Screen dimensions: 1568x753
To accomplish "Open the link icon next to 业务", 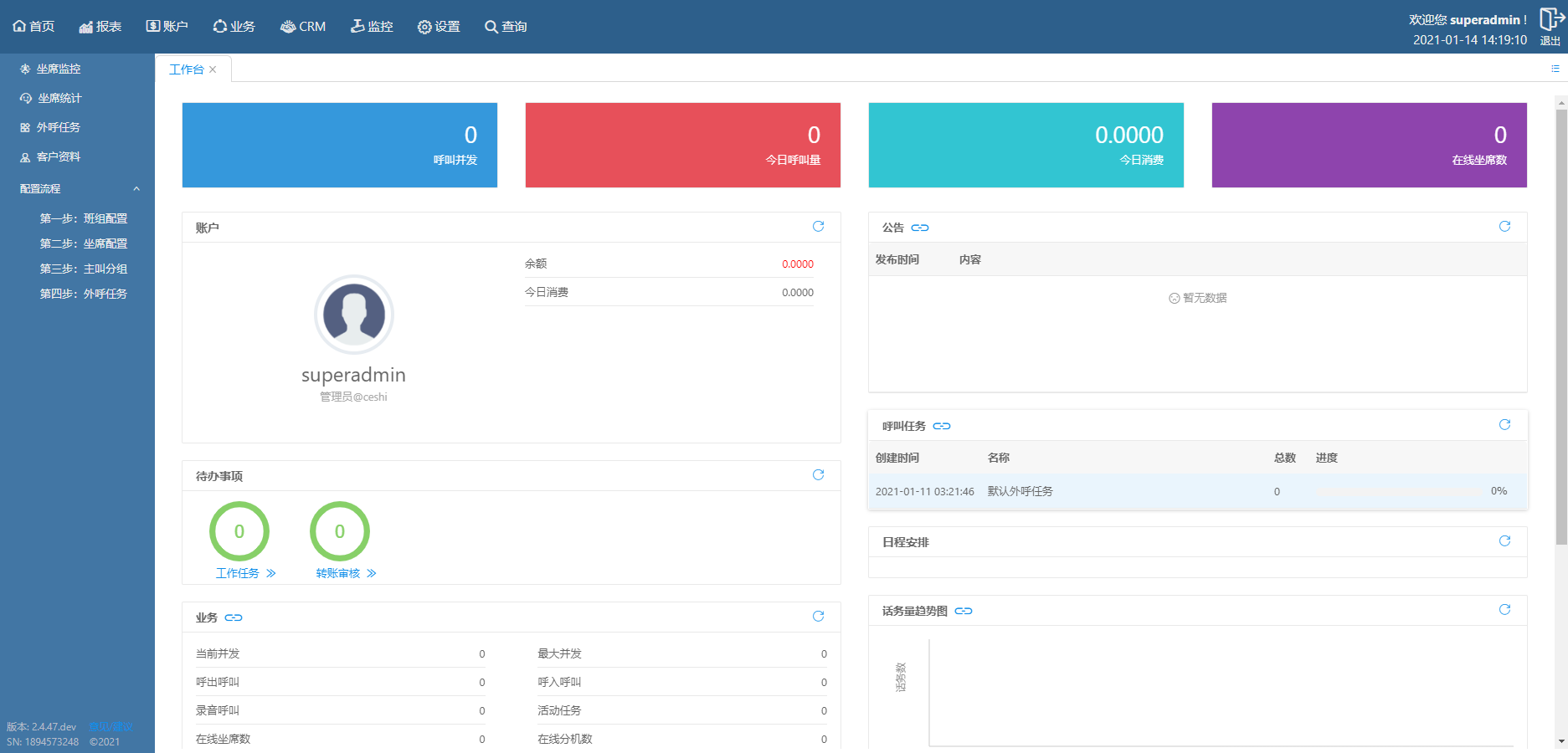I will click(x=234, y=617).
